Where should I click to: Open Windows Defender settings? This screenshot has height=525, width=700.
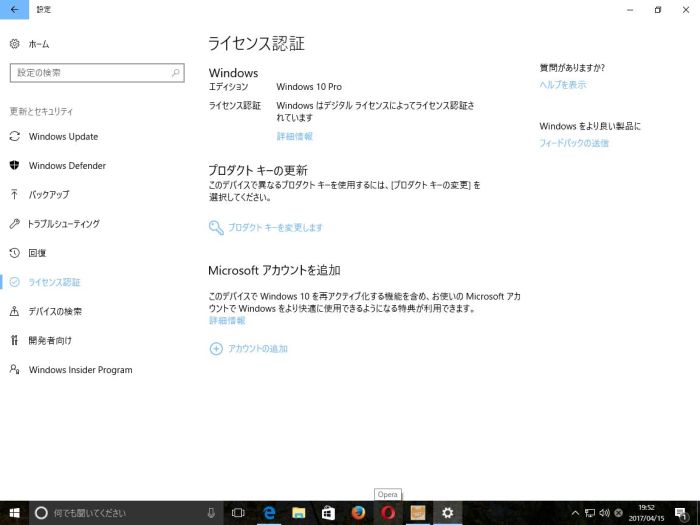click(x=67, y=166)
